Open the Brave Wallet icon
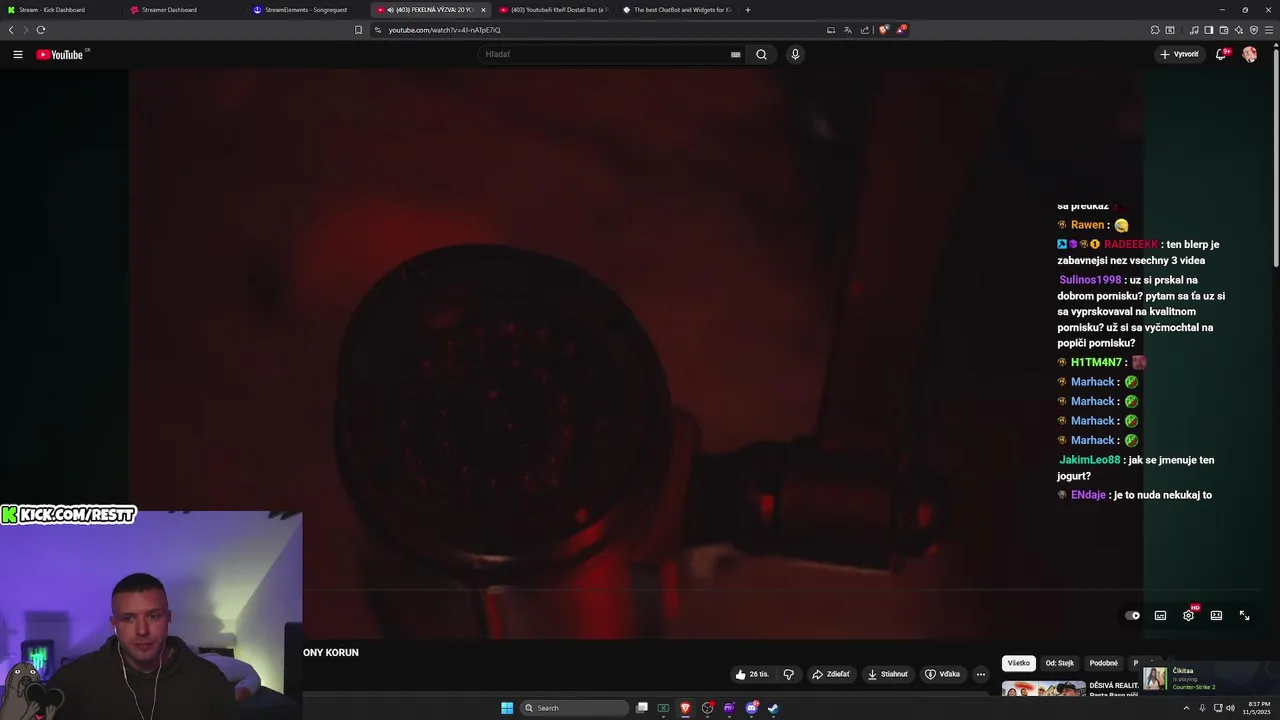 (x=1224, y=30)
